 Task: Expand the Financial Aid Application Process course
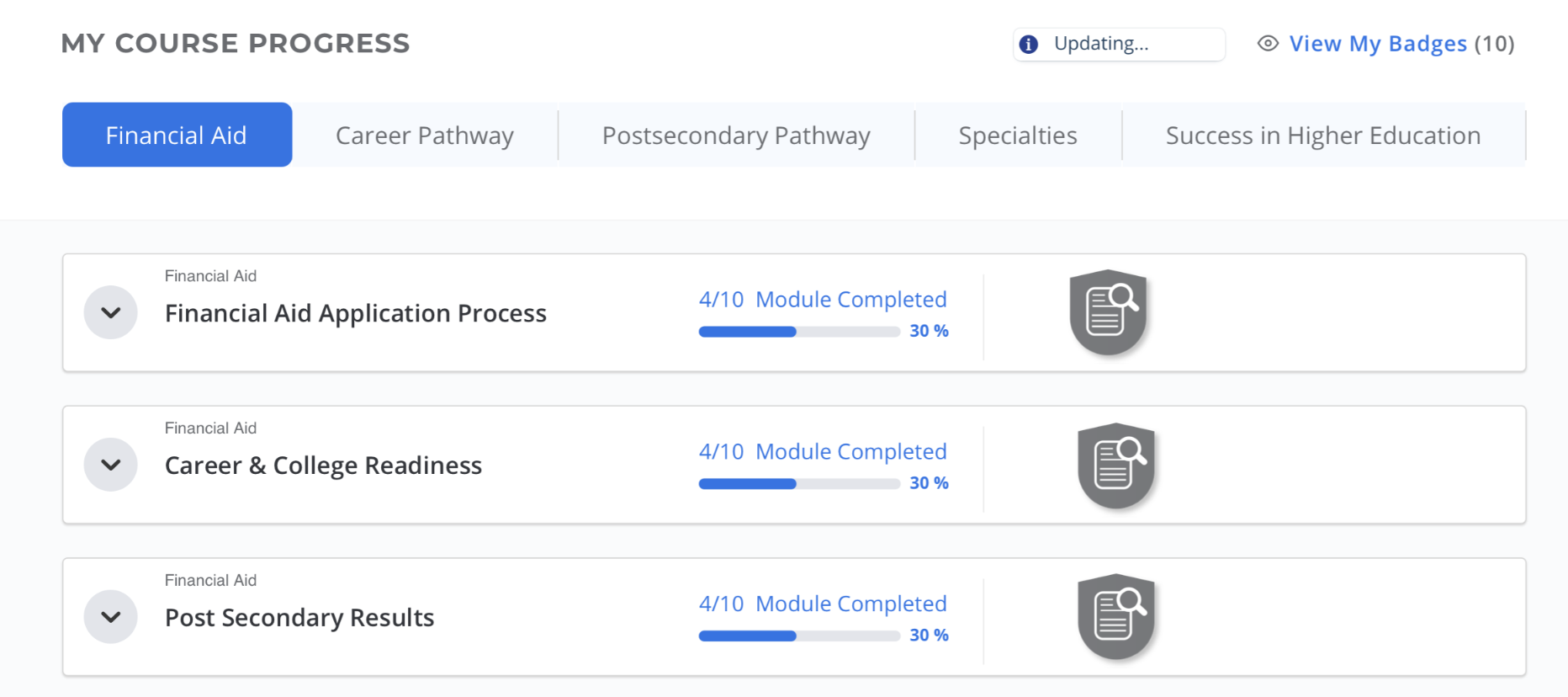pos(111,312)
